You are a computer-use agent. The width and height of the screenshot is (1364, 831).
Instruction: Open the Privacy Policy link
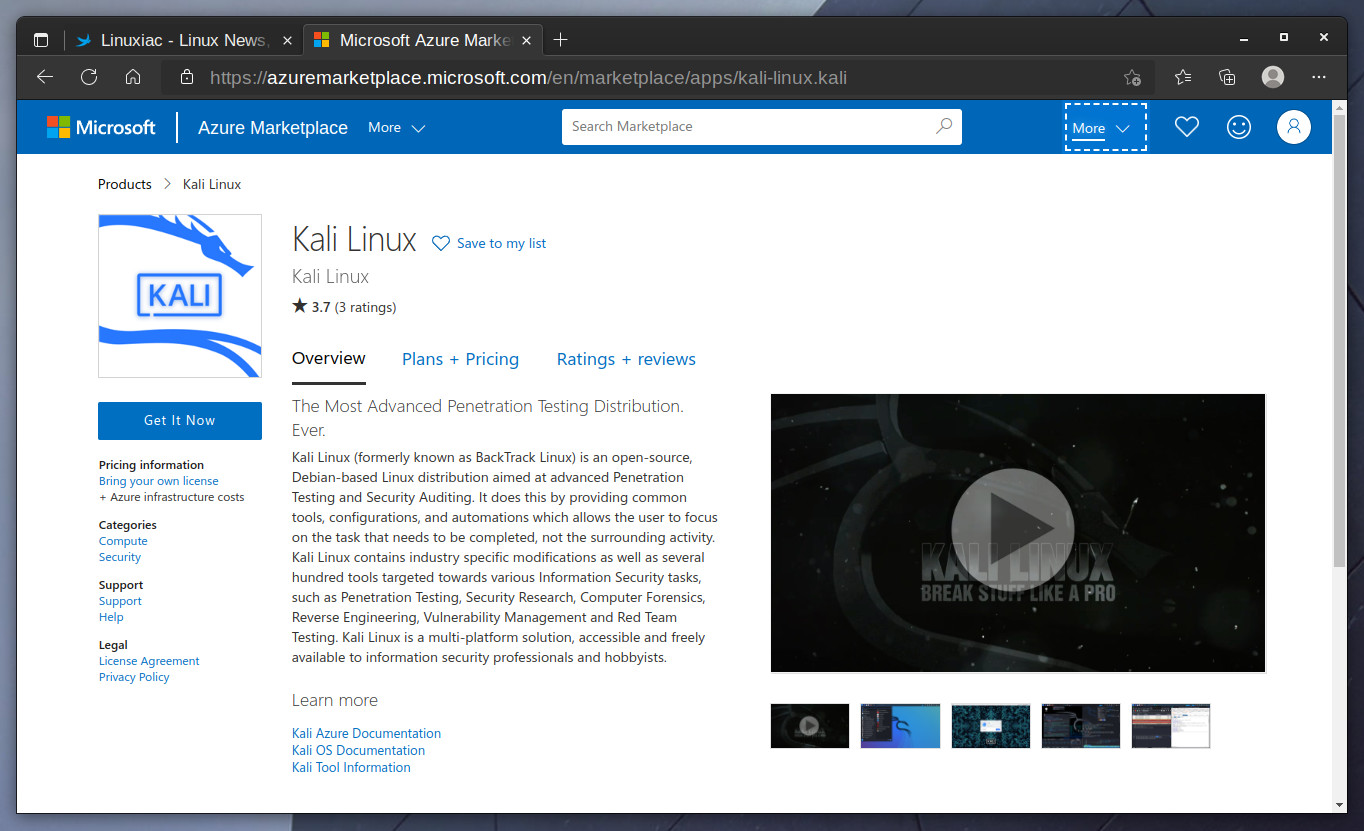134,677
